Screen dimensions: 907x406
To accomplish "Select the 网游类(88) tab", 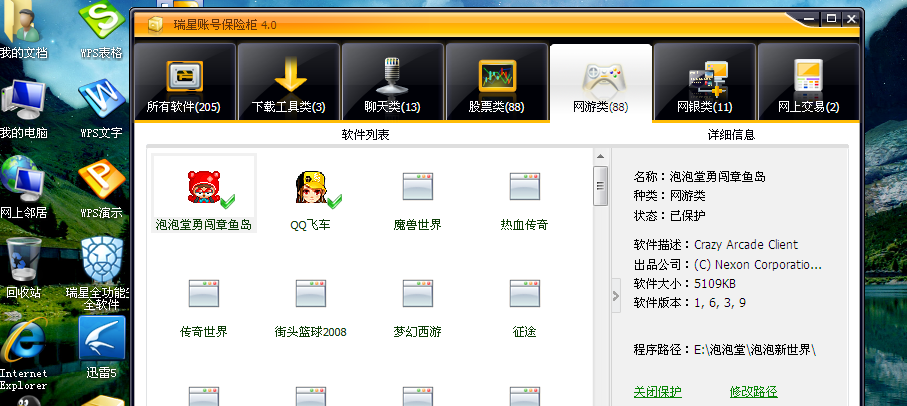I will pyautogui.click(x=601, y=82).
